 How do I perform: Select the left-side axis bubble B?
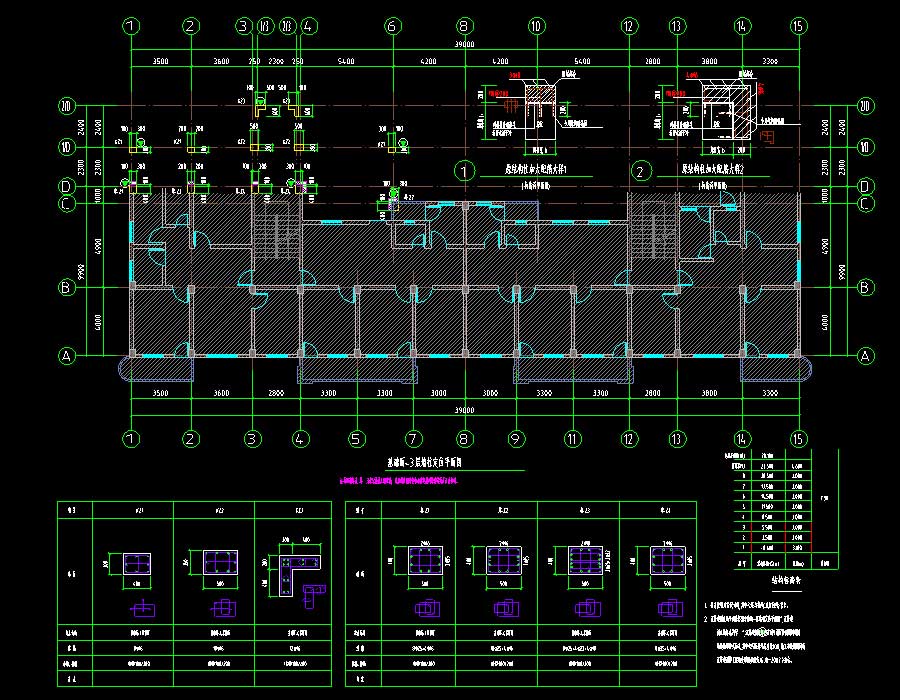coord(67,288)
